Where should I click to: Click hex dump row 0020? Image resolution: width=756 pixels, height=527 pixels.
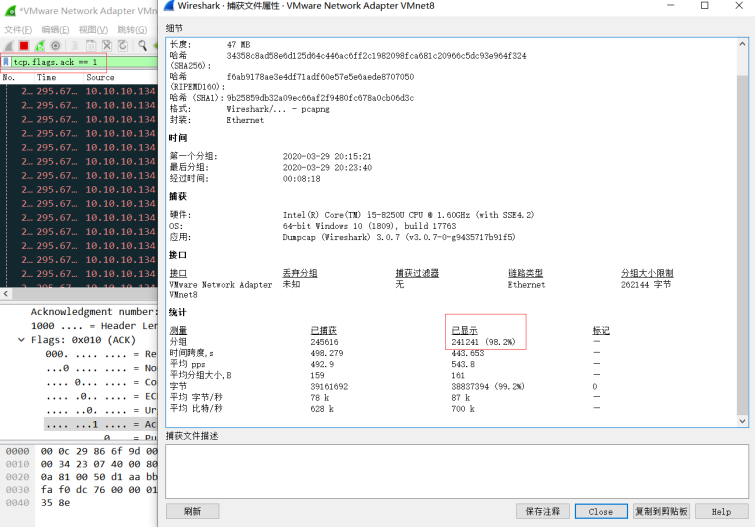[80, 477]
